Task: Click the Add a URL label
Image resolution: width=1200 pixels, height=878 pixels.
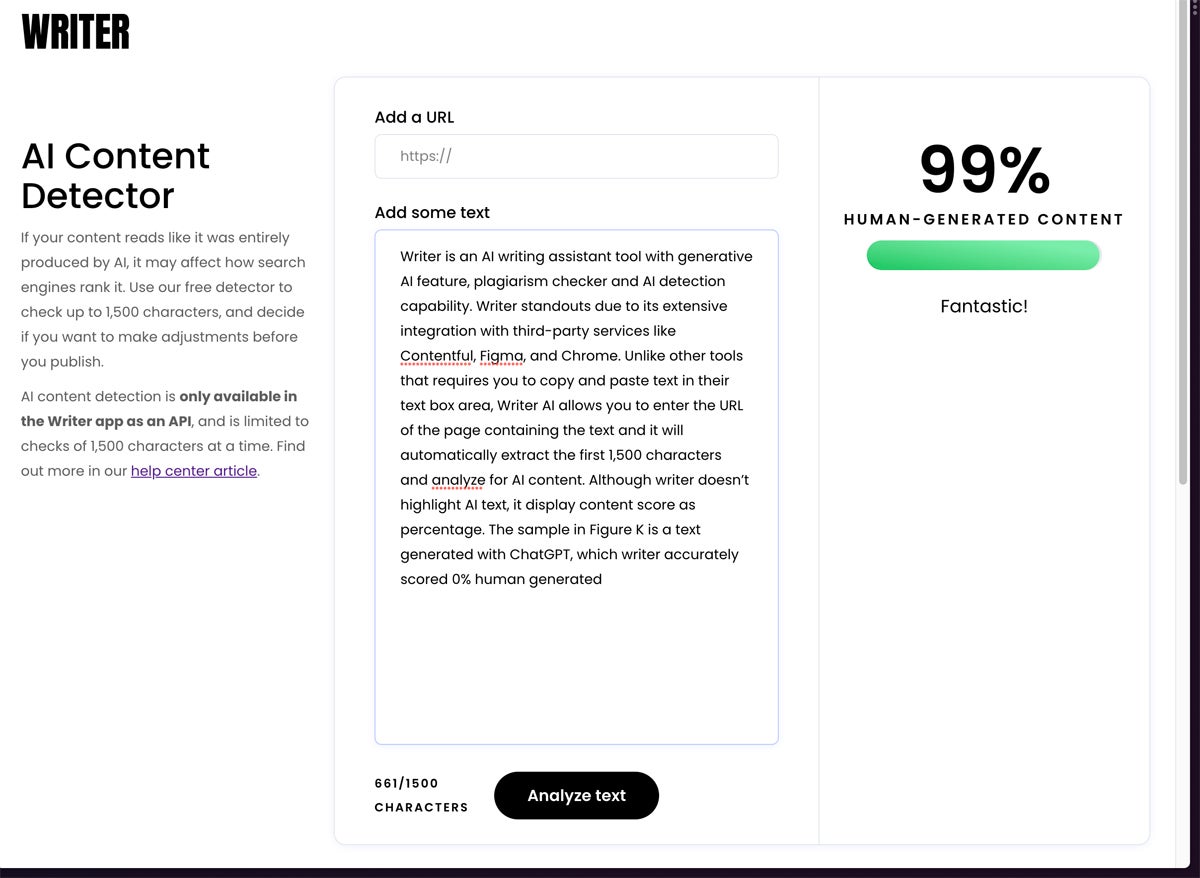Action: pyautogui.click(x=414, y=117)
